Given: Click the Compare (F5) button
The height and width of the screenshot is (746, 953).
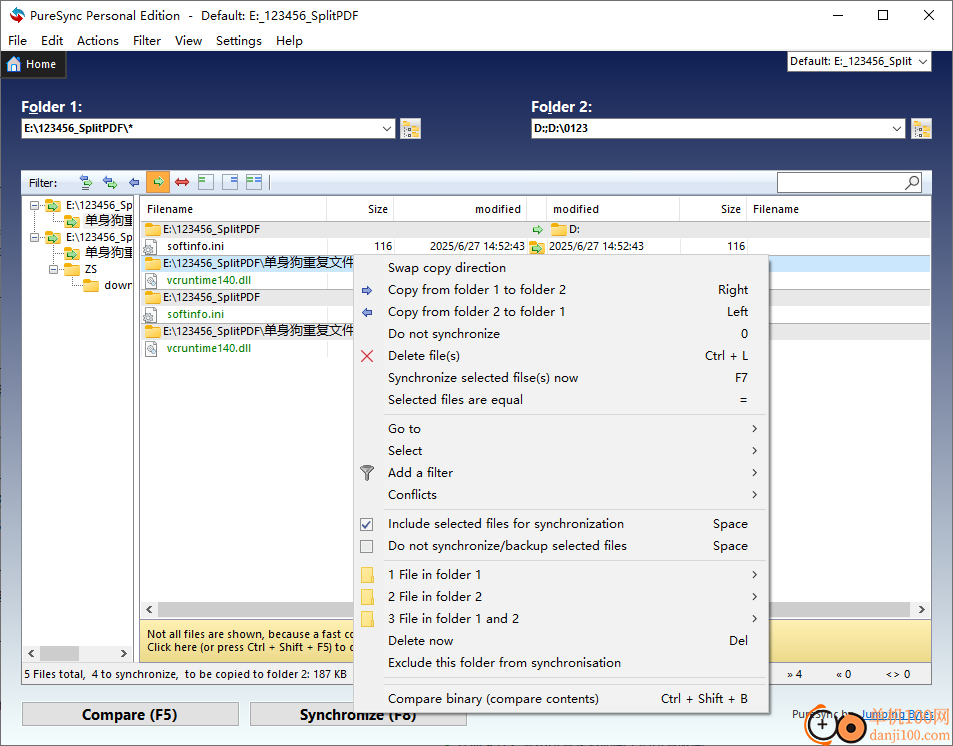Looking at the screenshot, I should tap(130, 714).
